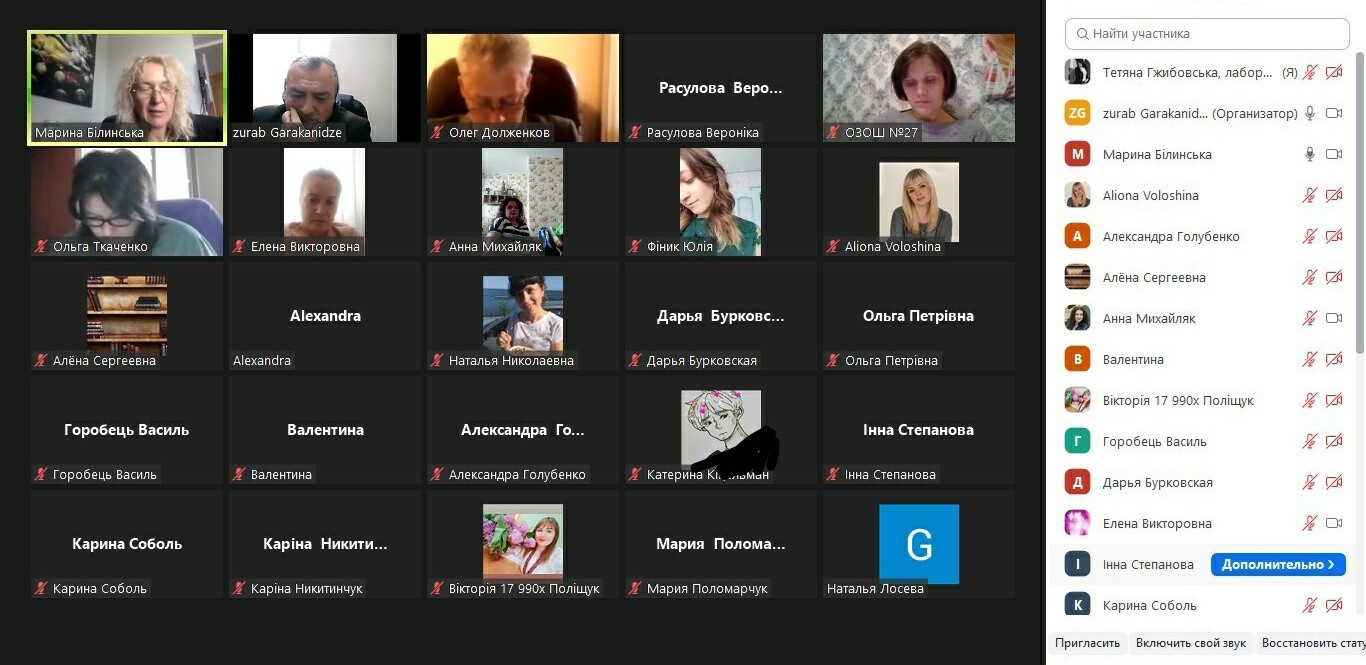Click camera-off icon for Александра Голубенко in list
The width and height of the screenshot is (1366, 665).
pyautogui.click(x=1334, y=236)
